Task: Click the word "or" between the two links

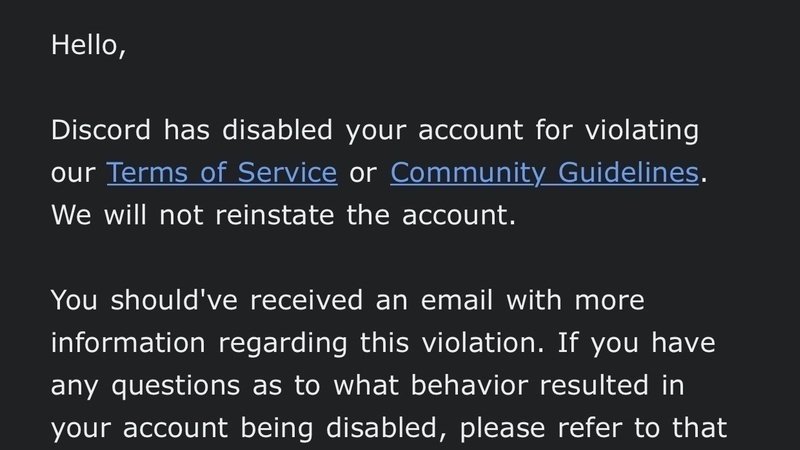Action: pos(363,173)
